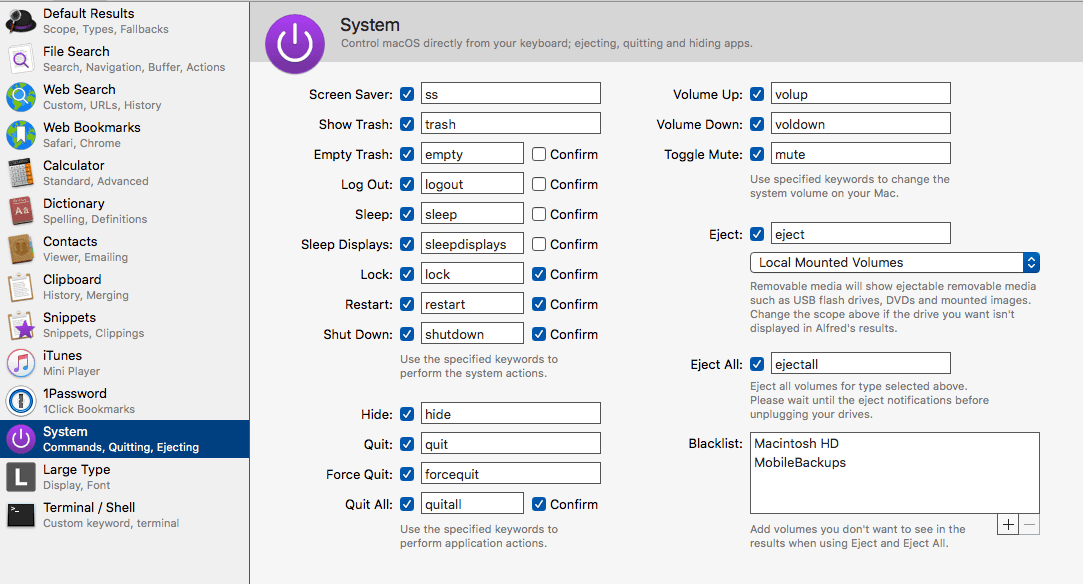Enable Confirm for Empty Trash
The image size is (1083, 584).
tap(539, 154)
